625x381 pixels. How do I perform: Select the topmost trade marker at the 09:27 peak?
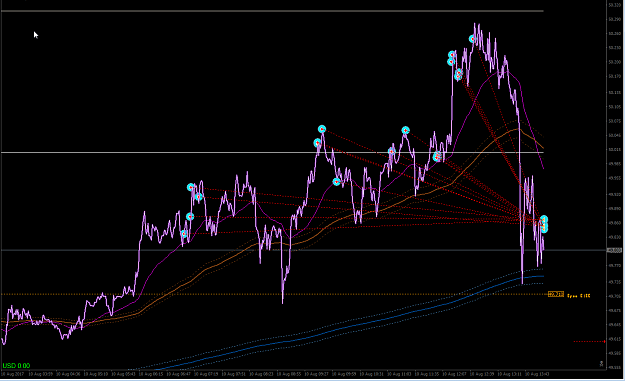pos(322,129)
